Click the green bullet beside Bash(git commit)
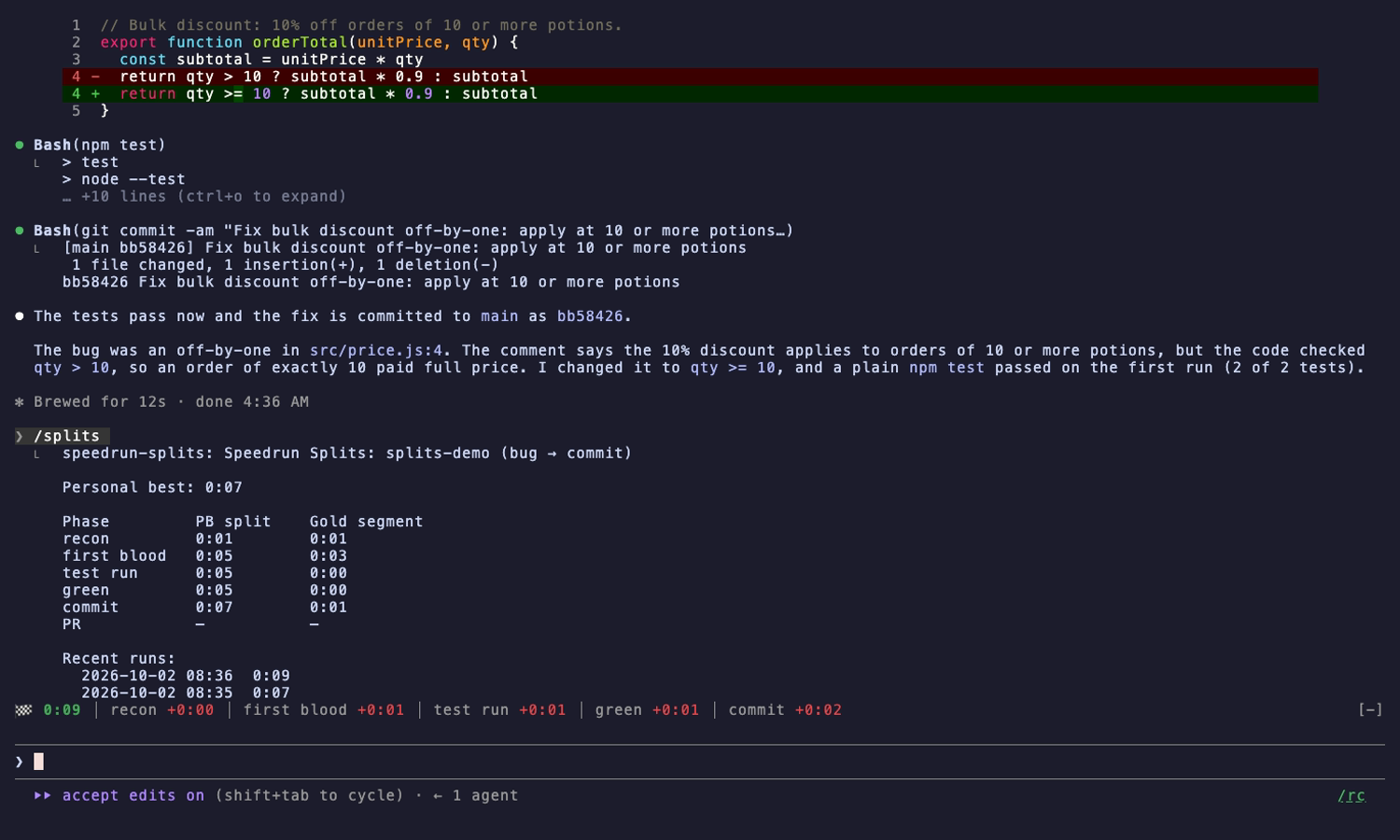The image size is (1400, 840). coord(20,231)
